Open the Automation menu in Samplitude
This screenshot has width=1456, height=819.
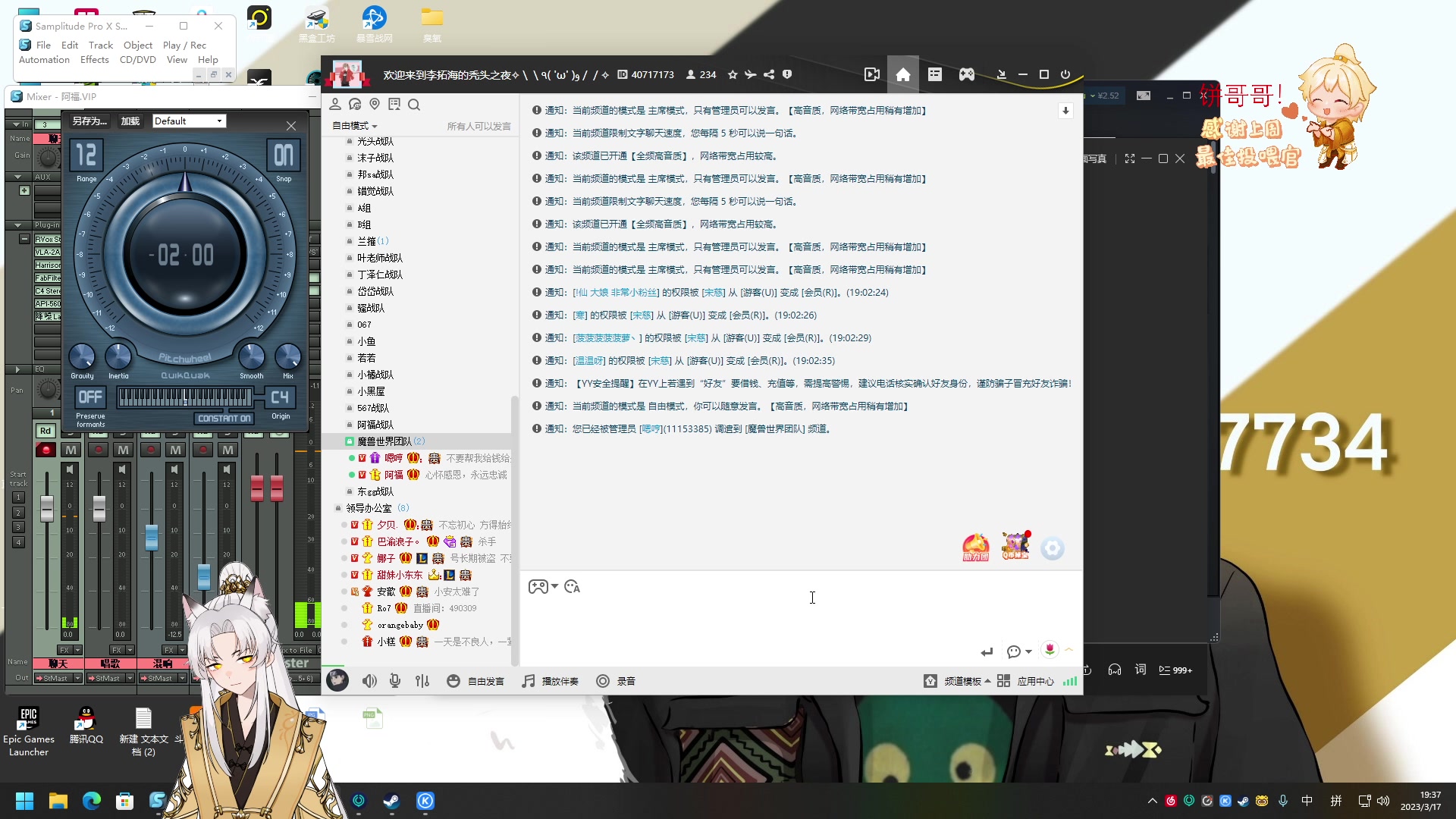44,60
